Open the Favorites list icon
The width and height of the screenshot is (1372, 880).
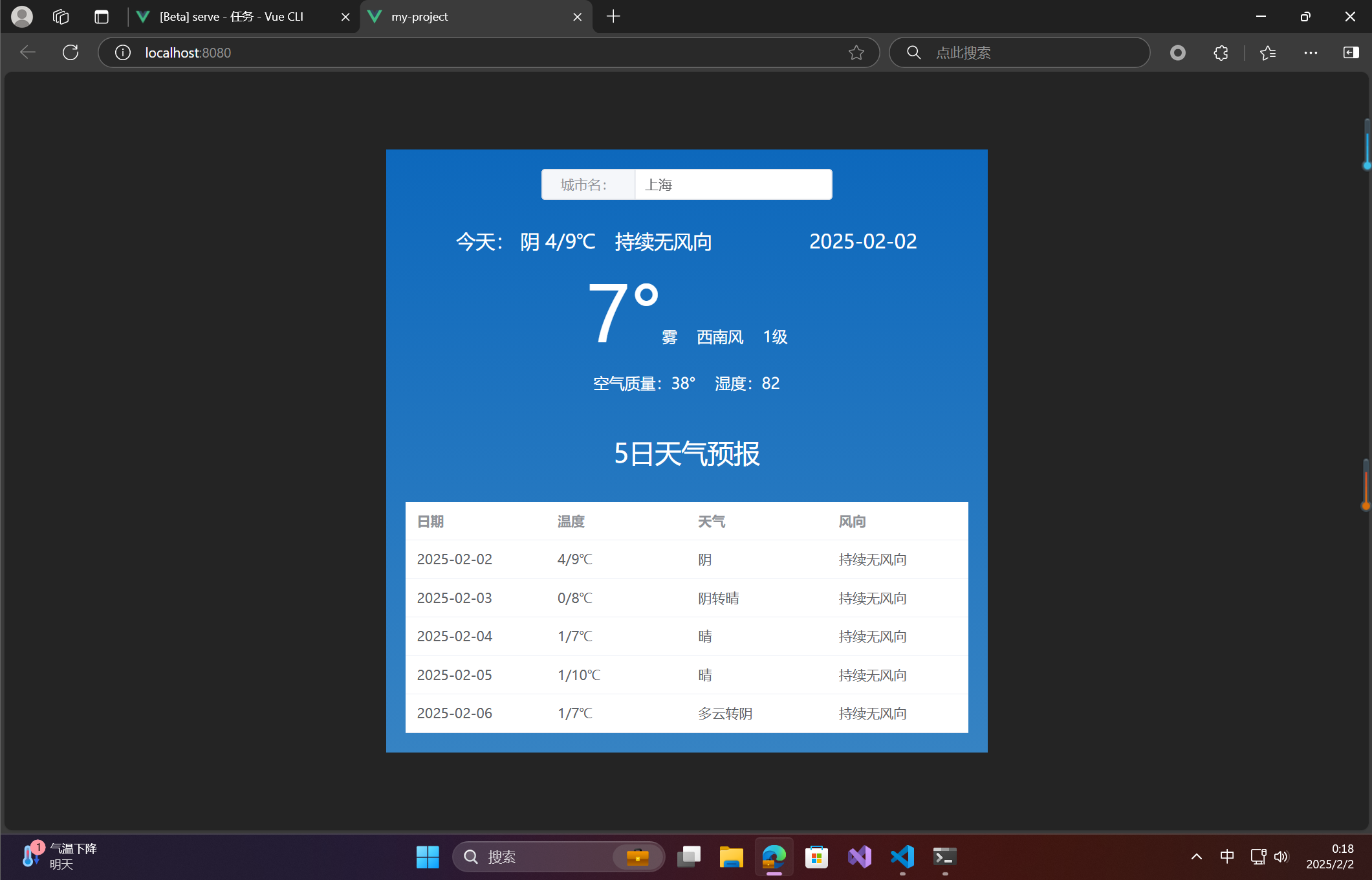[x=1267, y=52]
